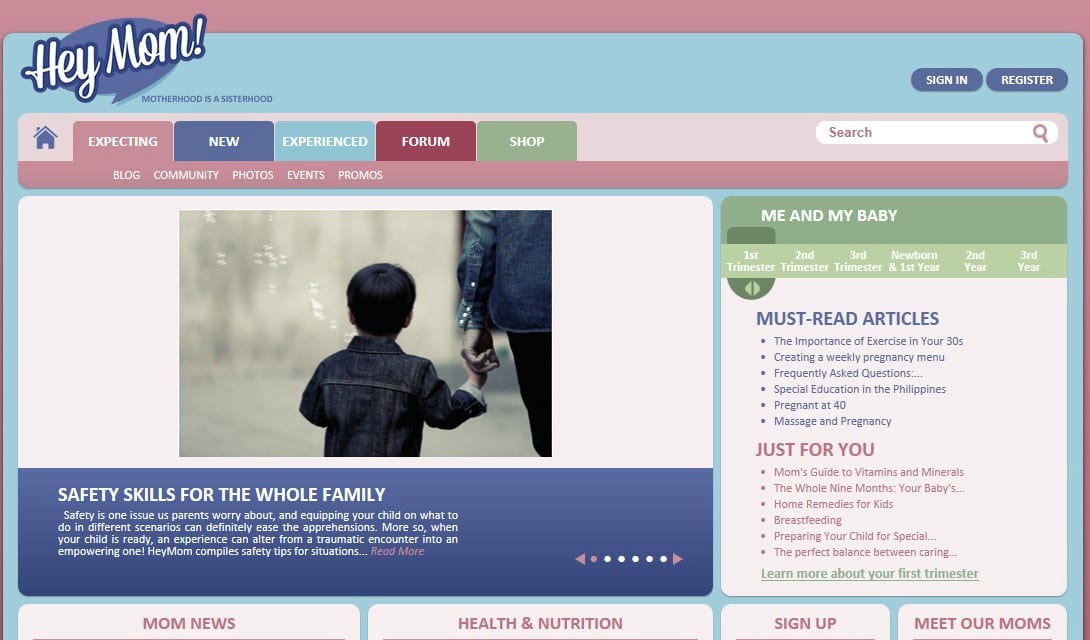The image size is (1090, 640).
Task: Open 'Mom's Guide to Vitamins and Minerals'
Action: click(869, 472)
